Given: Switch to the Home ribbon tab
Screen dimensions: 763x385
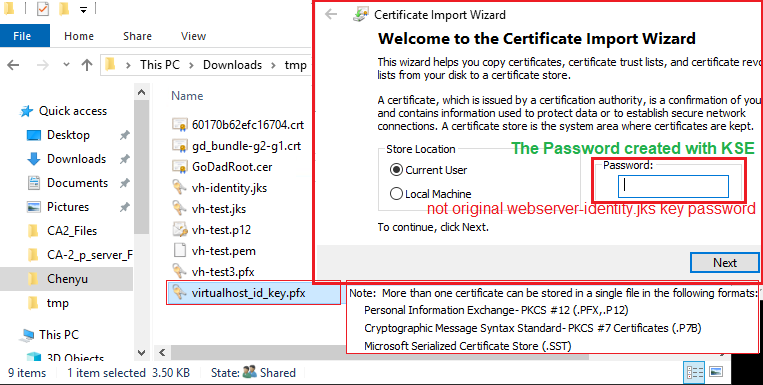Looking at the screenshot, I should (x=79, y=36).
